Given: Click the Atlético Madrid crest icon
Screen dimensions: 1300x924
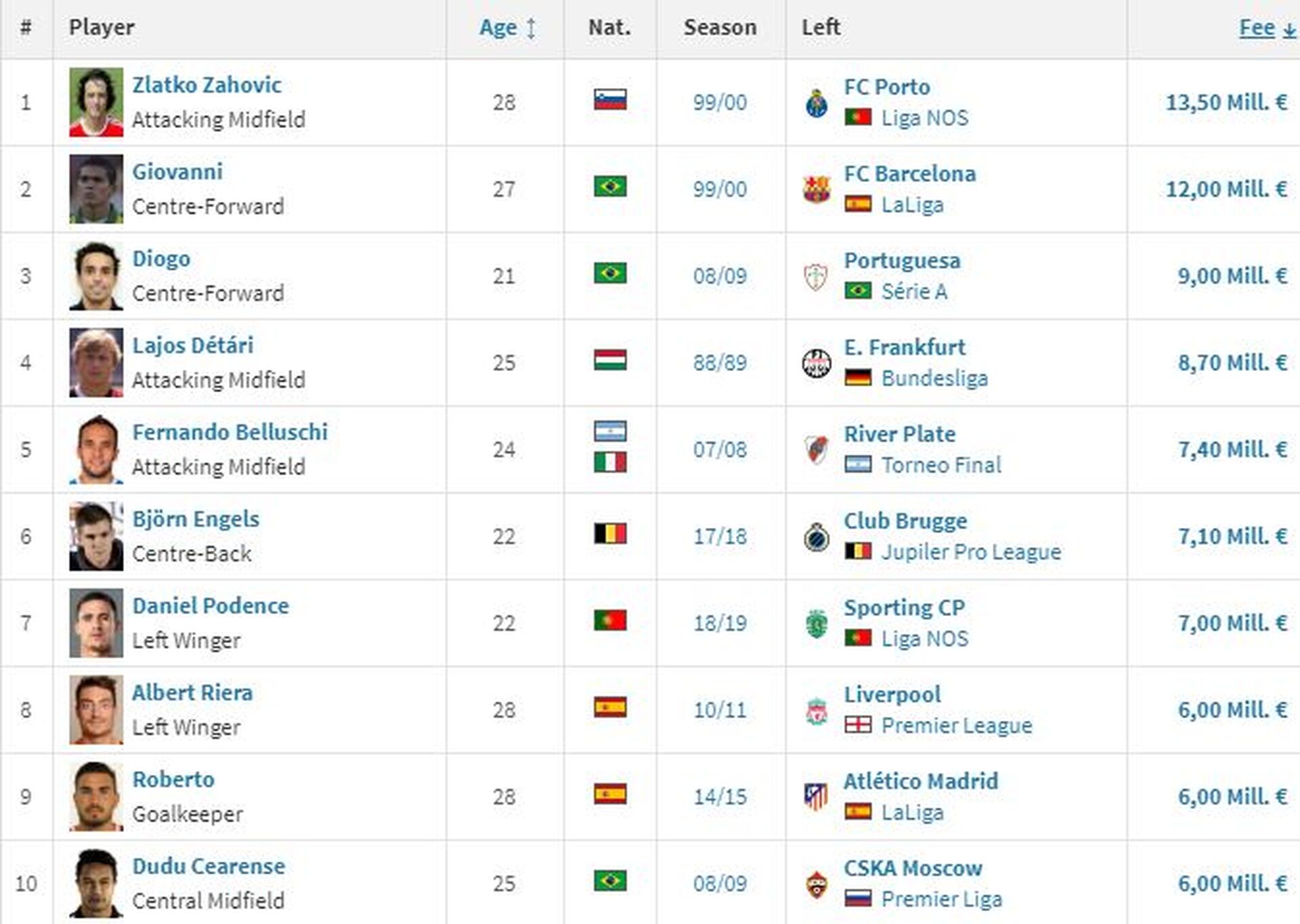Looking at the screenshot, I should pyautogui.click(x=816, y=797).
